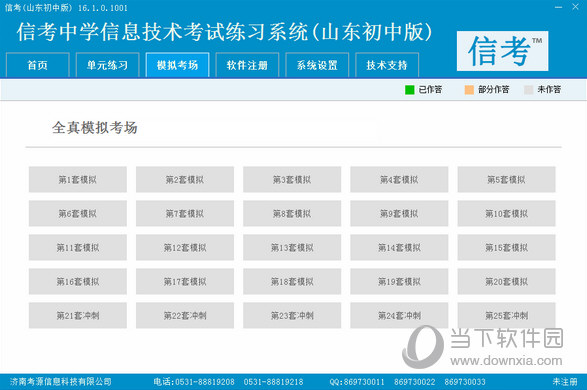The width and height of the screenshot is (587, 390).
Task: Start 第1套模拟 exam
Action: pyautogui.click(x=78, y=180)
